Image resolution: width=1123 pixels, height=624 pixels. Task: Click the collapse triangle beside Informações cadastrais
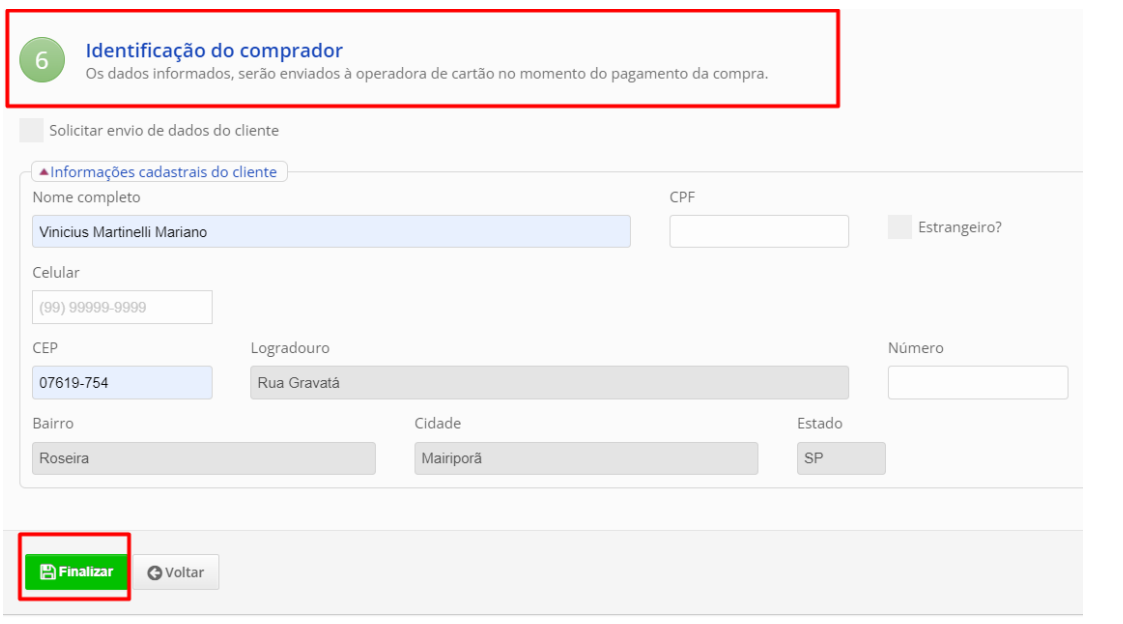[44, 172]
